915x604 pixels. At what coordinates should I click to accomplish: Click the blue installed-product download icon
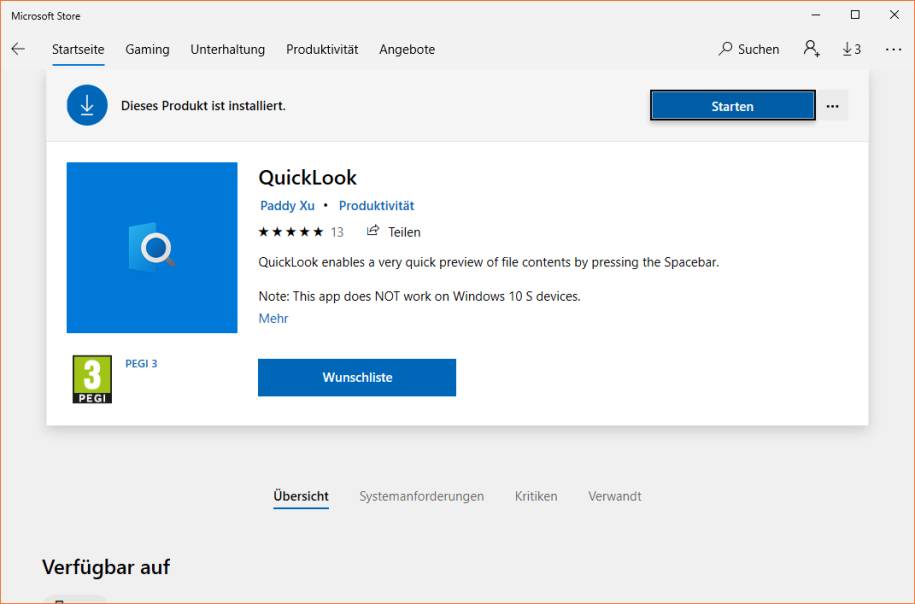point(87,104)
